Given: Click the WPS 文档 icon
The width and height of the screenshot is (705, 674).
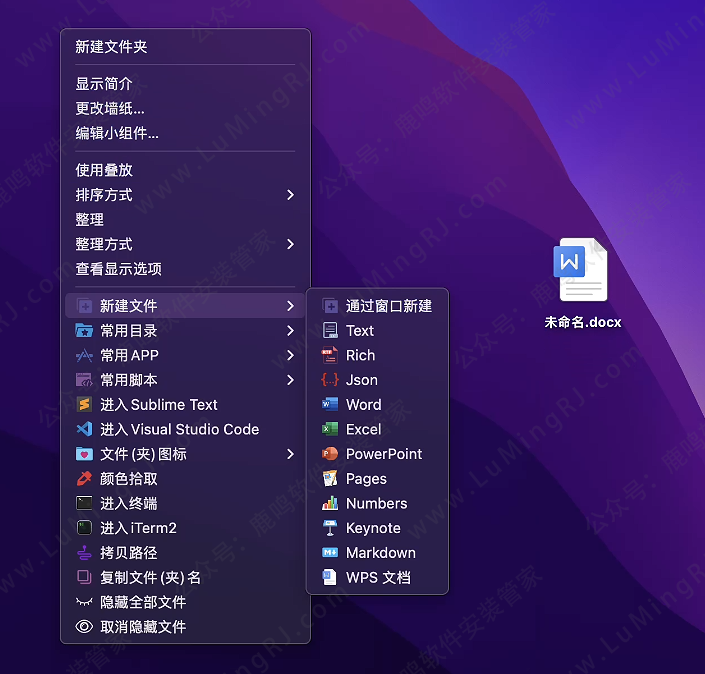Looking at the screenshot, I should click(330, 577).
